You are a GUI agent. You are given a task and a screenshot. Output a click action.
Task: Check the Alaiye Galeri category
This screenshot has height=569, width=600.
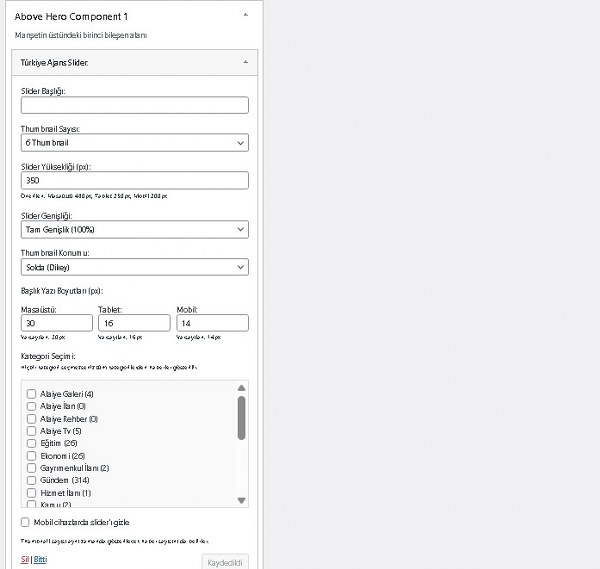pyautogui.click(x=32, y=394)
